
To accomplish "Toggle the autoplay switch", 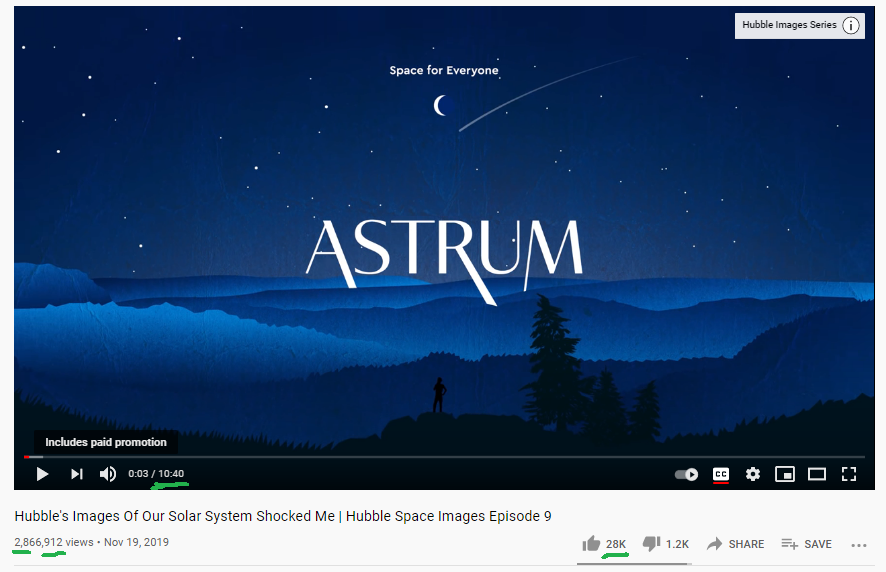I will pyautogui.click(x=687, y=474).
